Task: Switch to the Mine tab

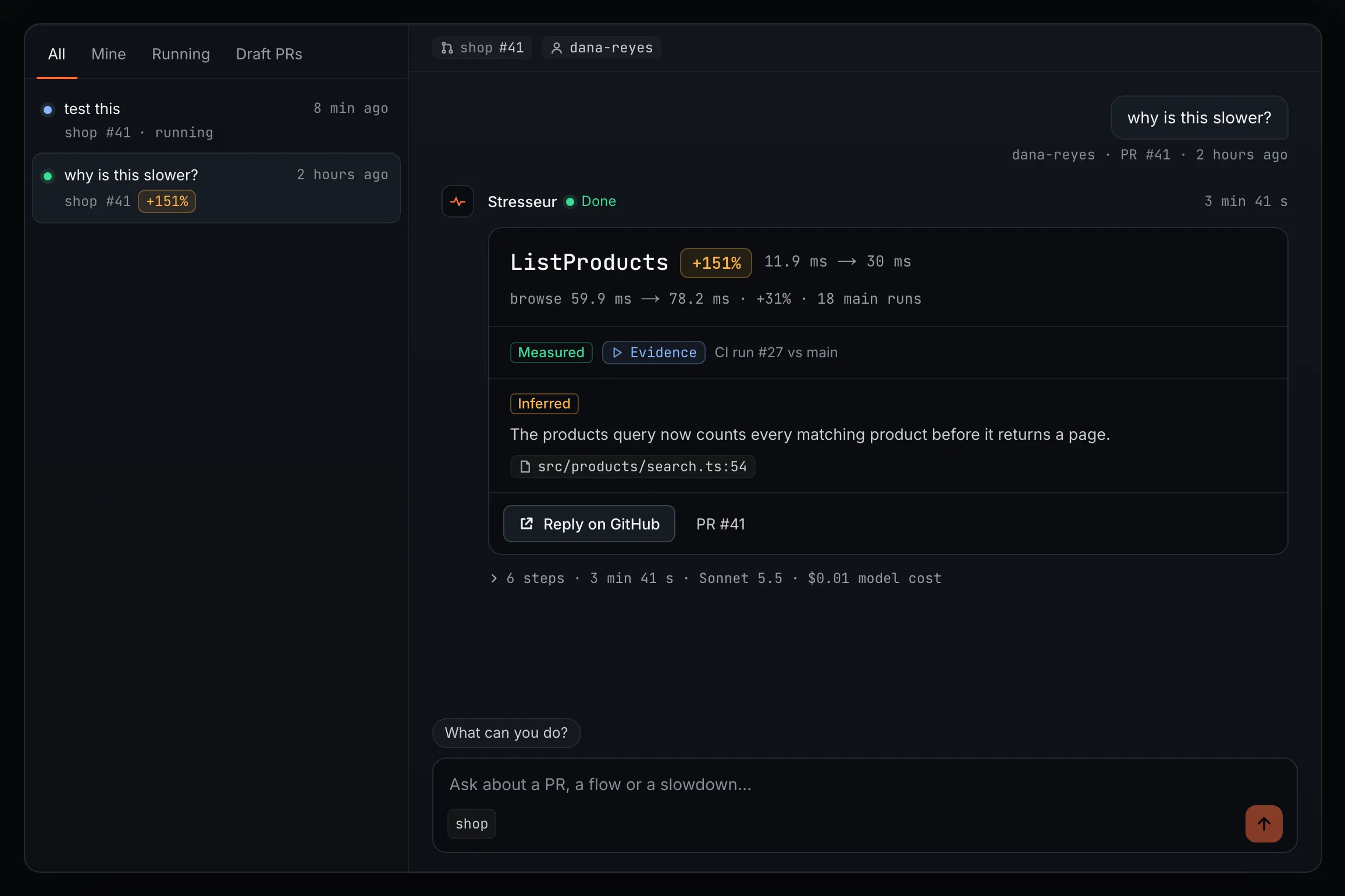Action: (x=109, y=54)
